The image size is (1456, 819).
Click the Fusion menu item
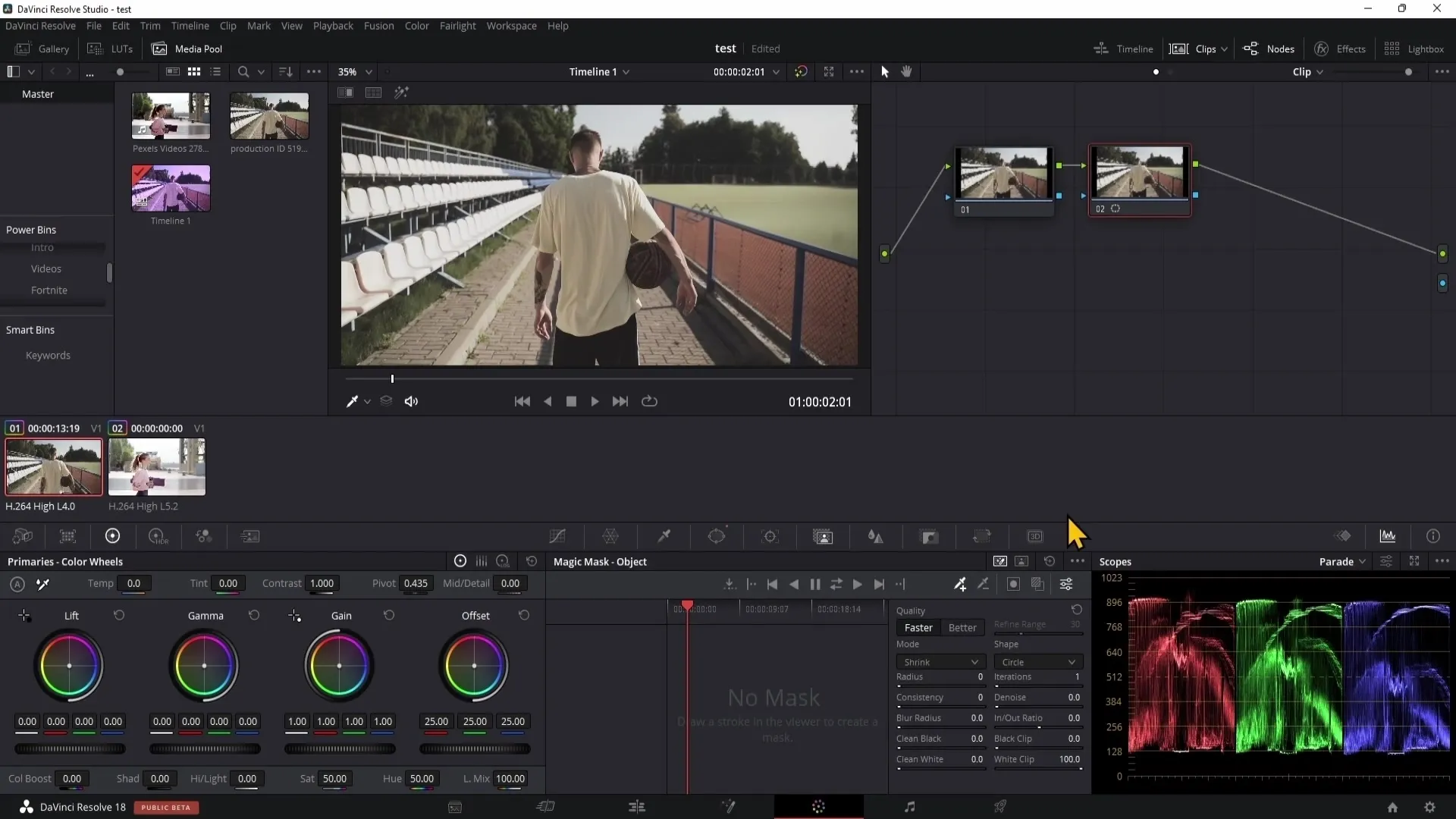click(379, 25)
